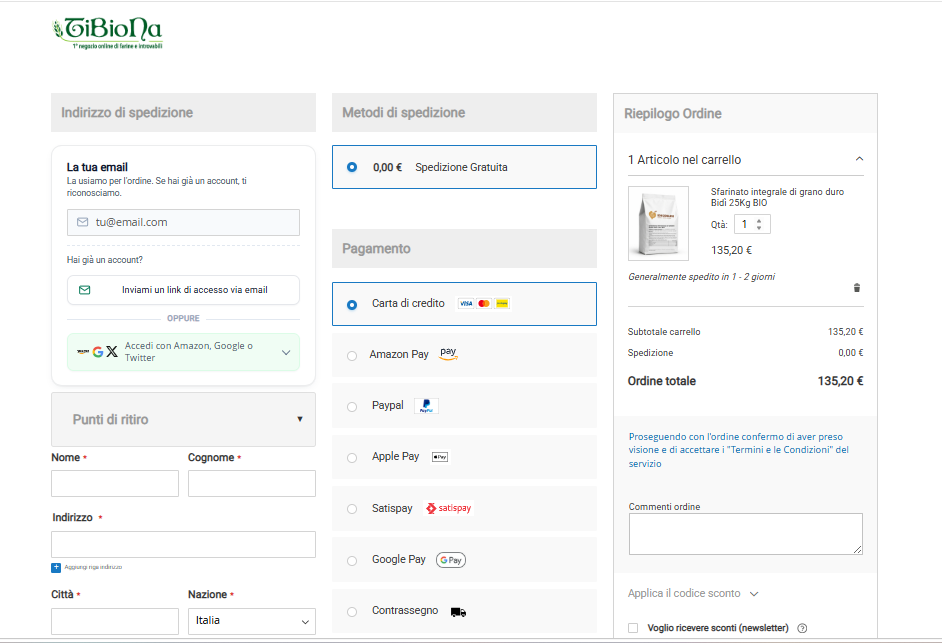Click the Spedizione 0,00 € summary row label
The image size is (942, 643).
tap(651, 353)
